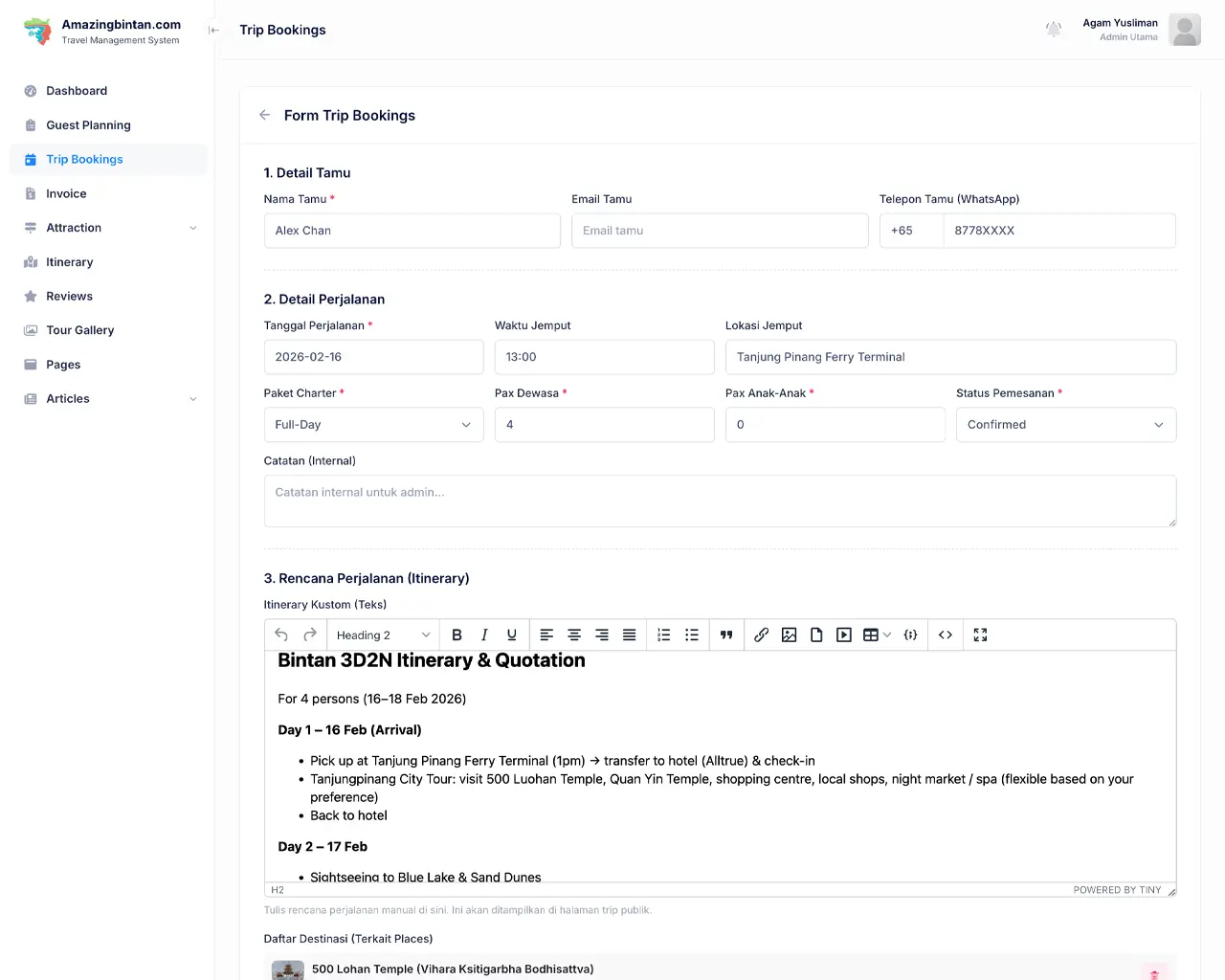Click the Catatan internal notes field
1225x980 pixels.
(x=720, y=501)
